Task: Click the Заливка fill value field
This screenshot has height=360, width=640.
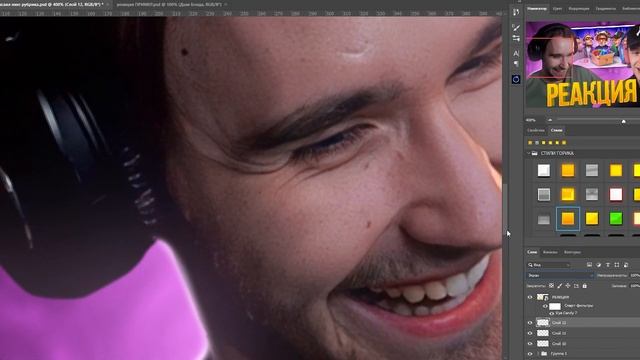Action: [635, 286]
